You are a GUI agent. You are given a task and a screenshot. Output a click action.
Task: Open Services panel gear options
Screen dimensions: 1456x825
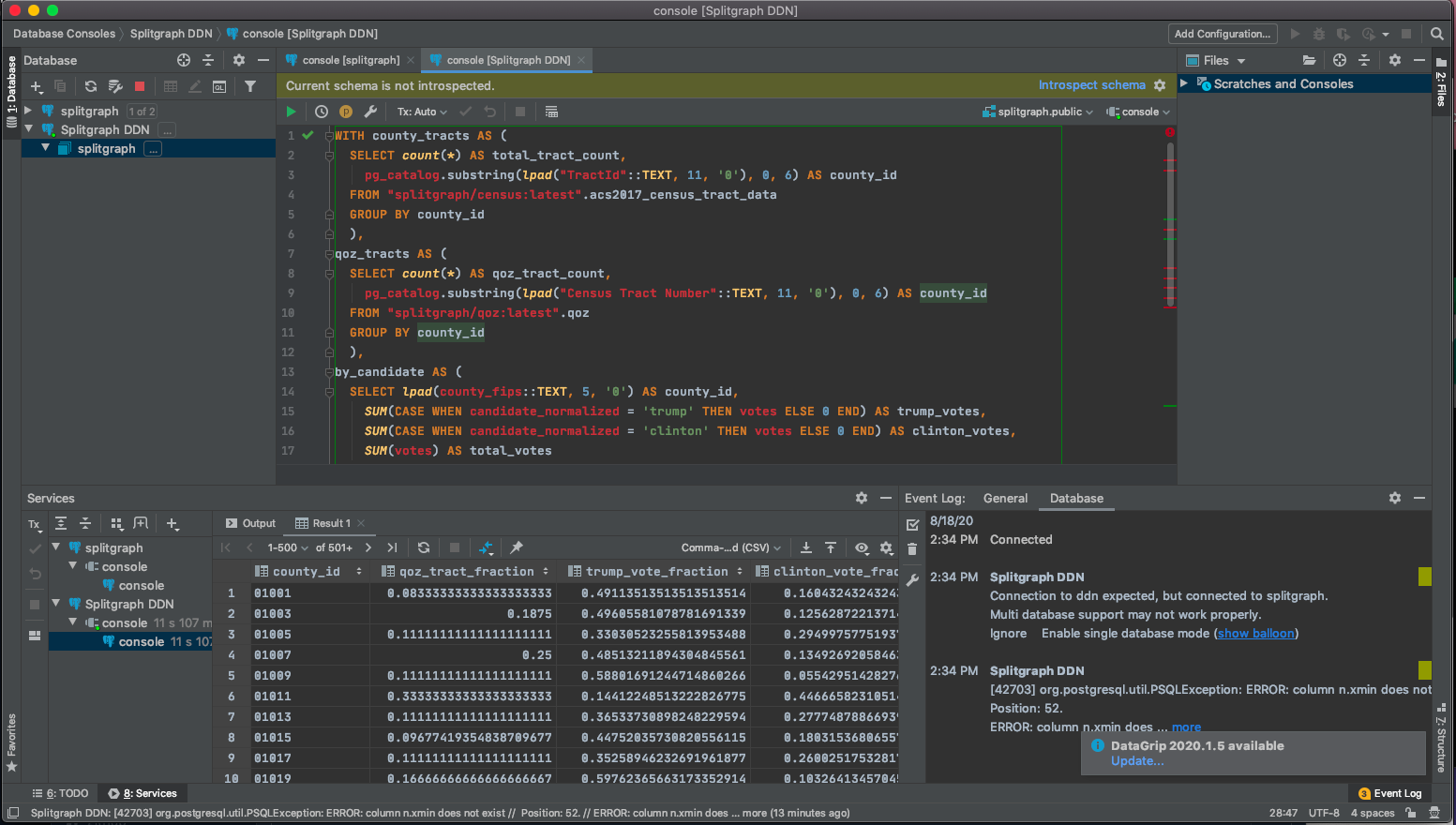tap(862, 498)
